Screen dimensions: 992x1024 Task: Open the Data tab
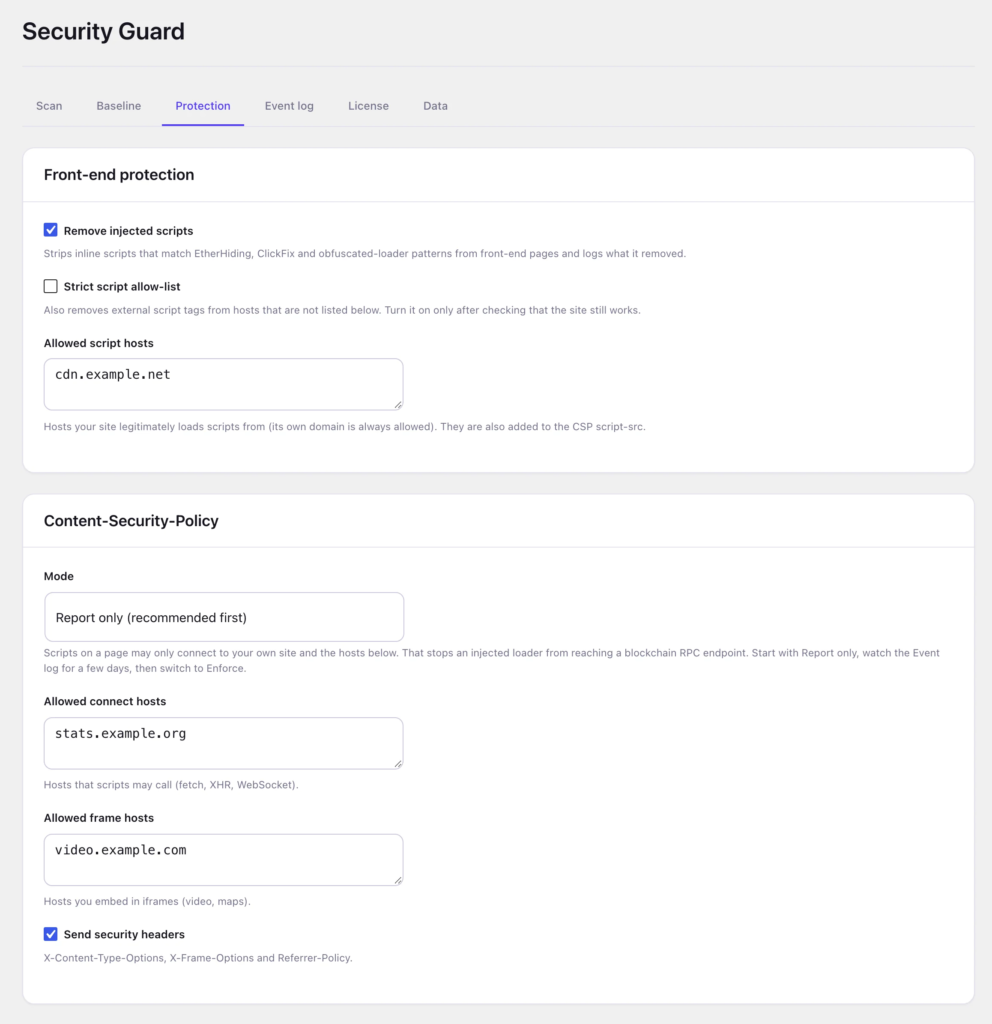(435, 106)
